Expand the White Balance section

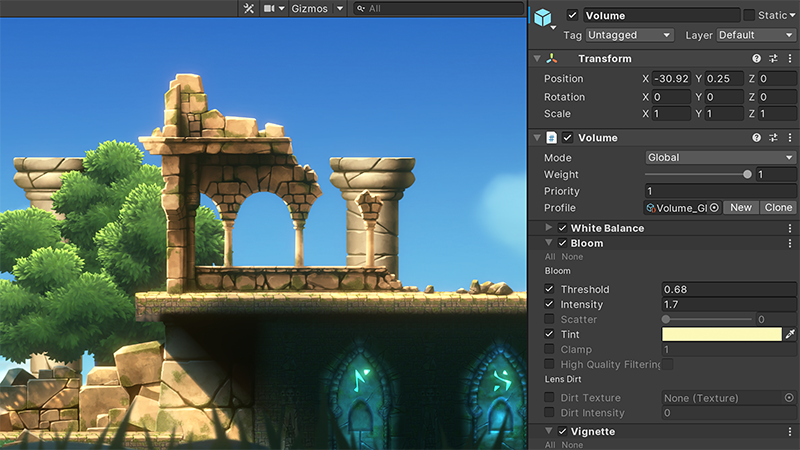click(549, 228)
